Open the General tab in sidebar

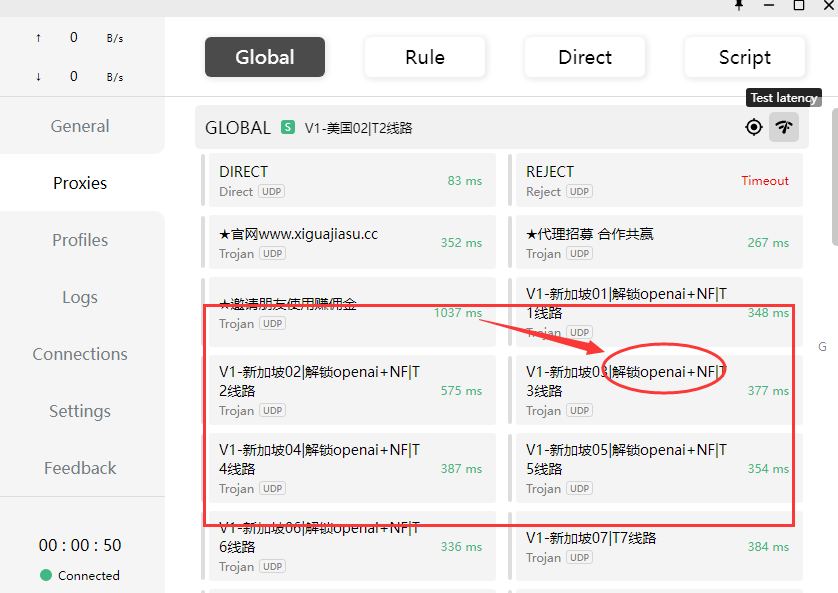(x=80, y=126)
